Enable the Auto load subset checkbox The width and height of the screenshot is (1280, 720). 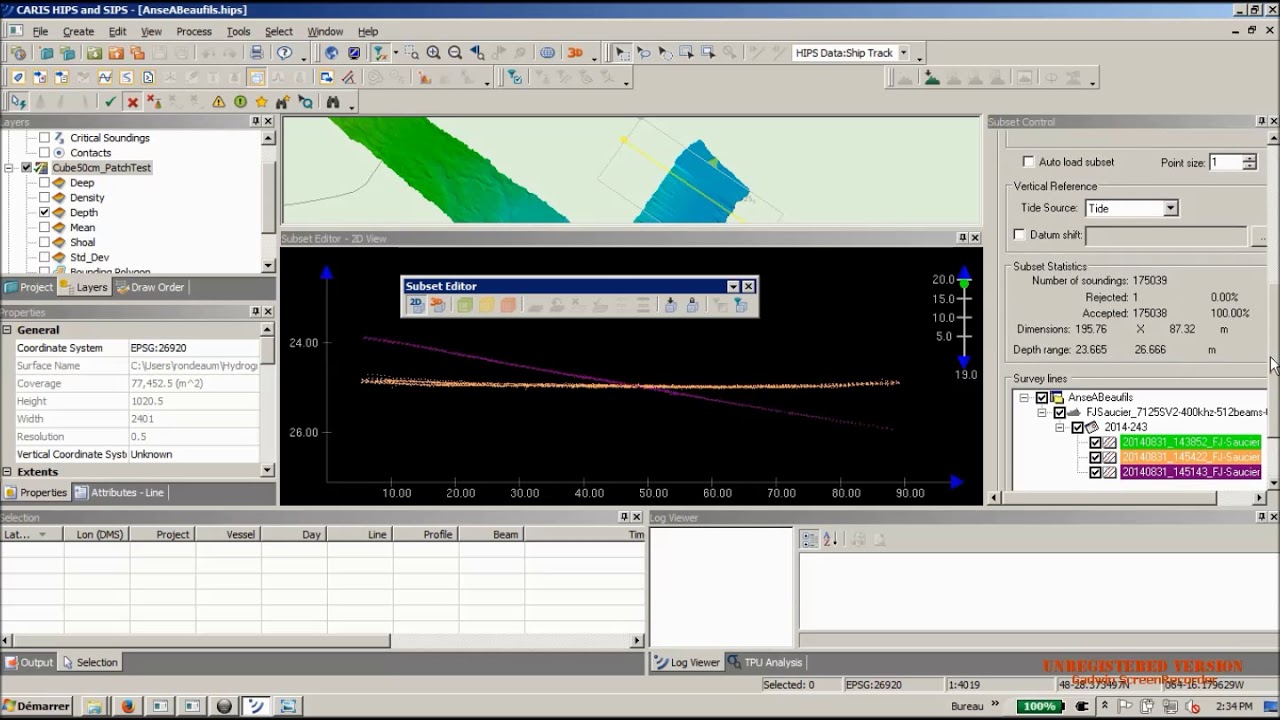pyautogui.click(x=1028, y=162)
